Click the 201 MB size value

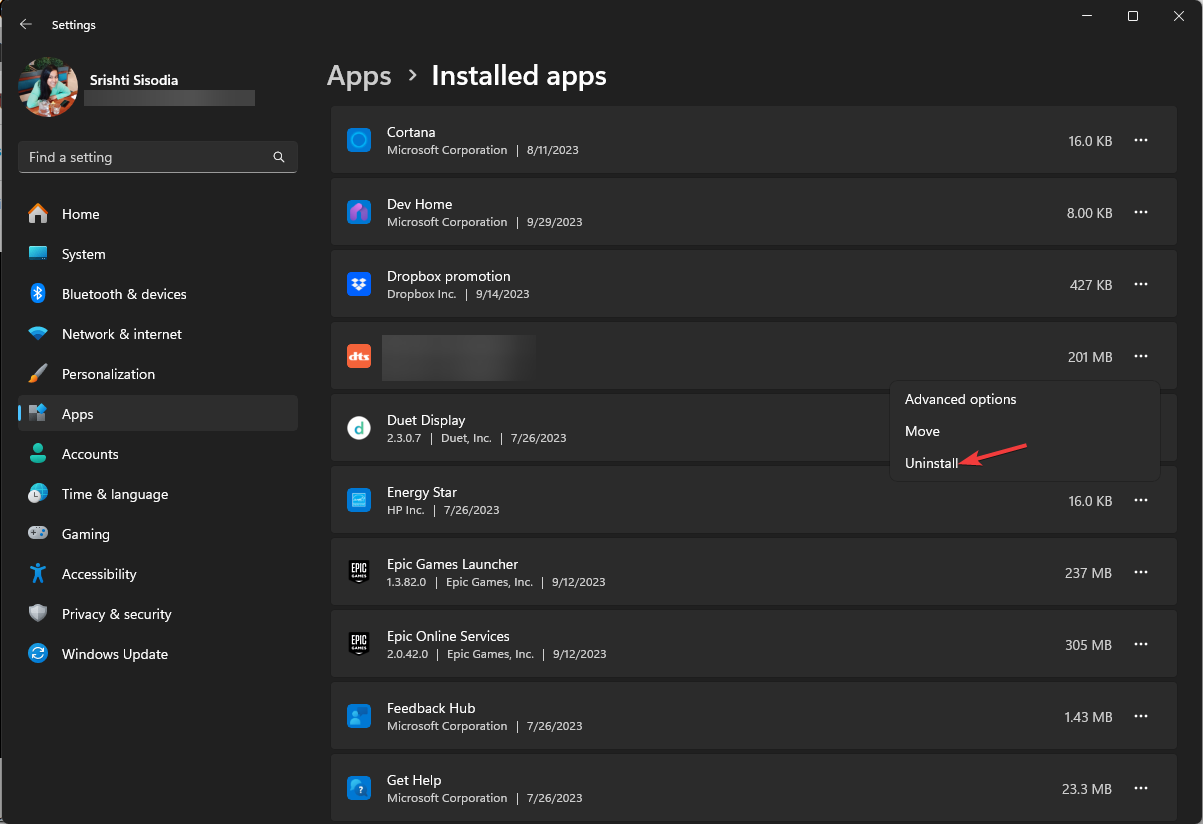click(x=1090, y=357)
